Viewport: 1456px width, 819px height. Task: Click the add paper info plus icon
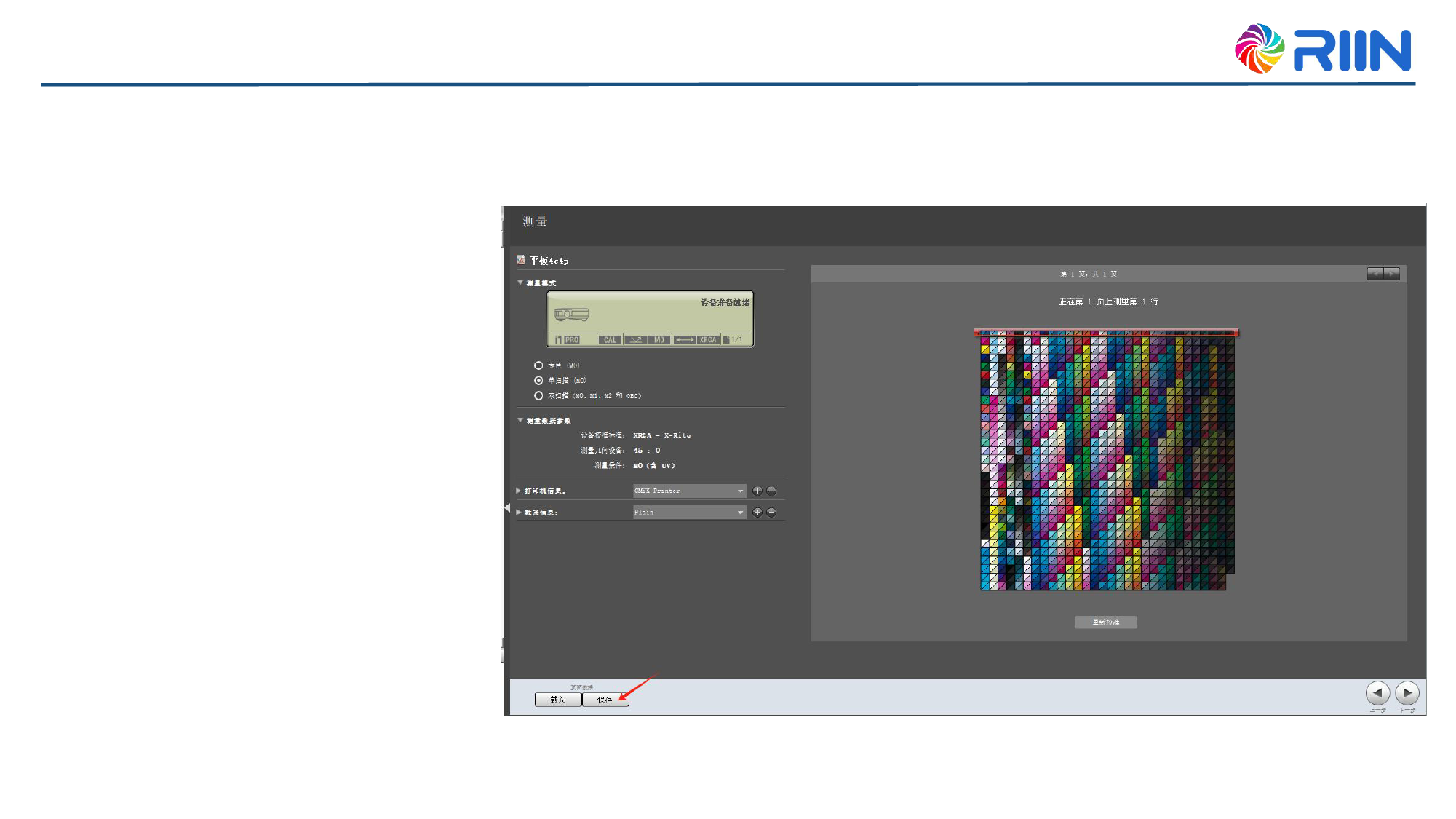[x=757, y=513]
